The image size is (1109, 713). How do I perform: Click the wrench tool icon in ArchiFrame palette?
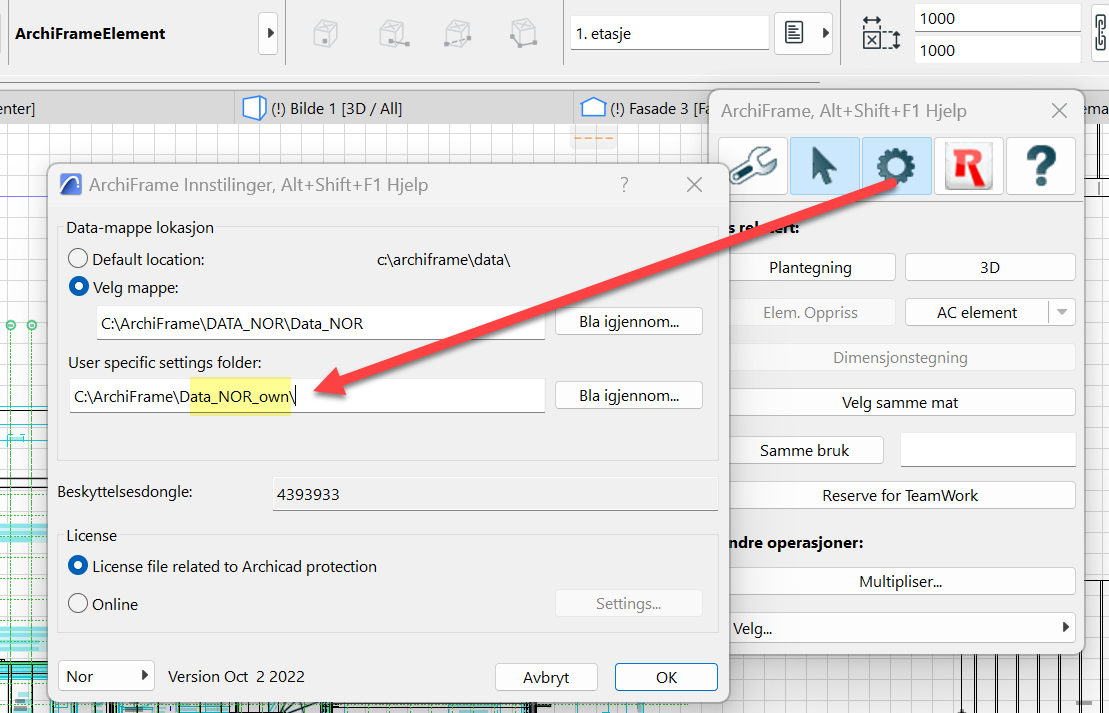[x=752, y=166]
